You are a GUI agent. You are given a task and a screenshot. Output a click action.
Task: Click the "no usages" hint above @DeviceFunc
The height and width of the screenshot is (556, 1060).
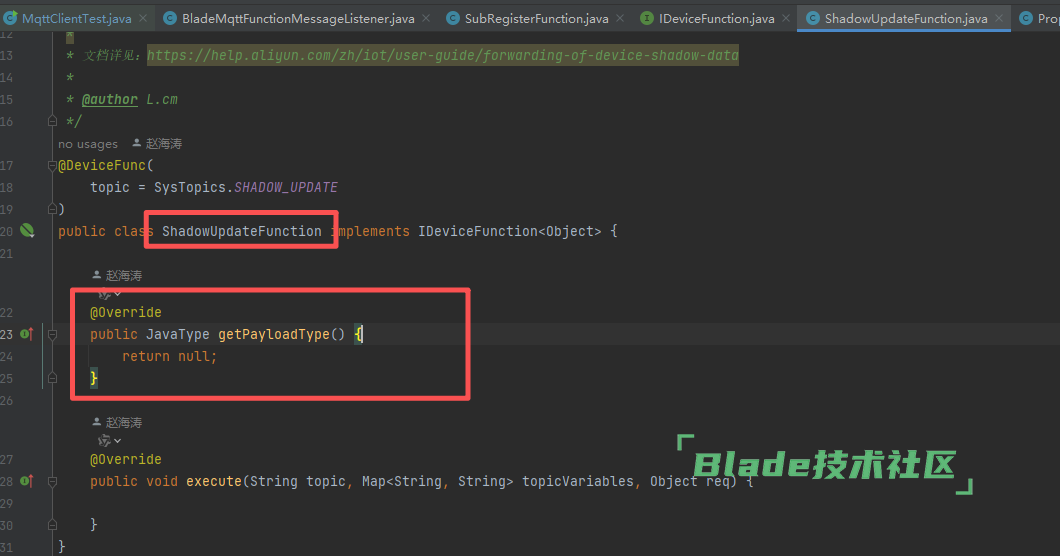click(x=88, y=144)
